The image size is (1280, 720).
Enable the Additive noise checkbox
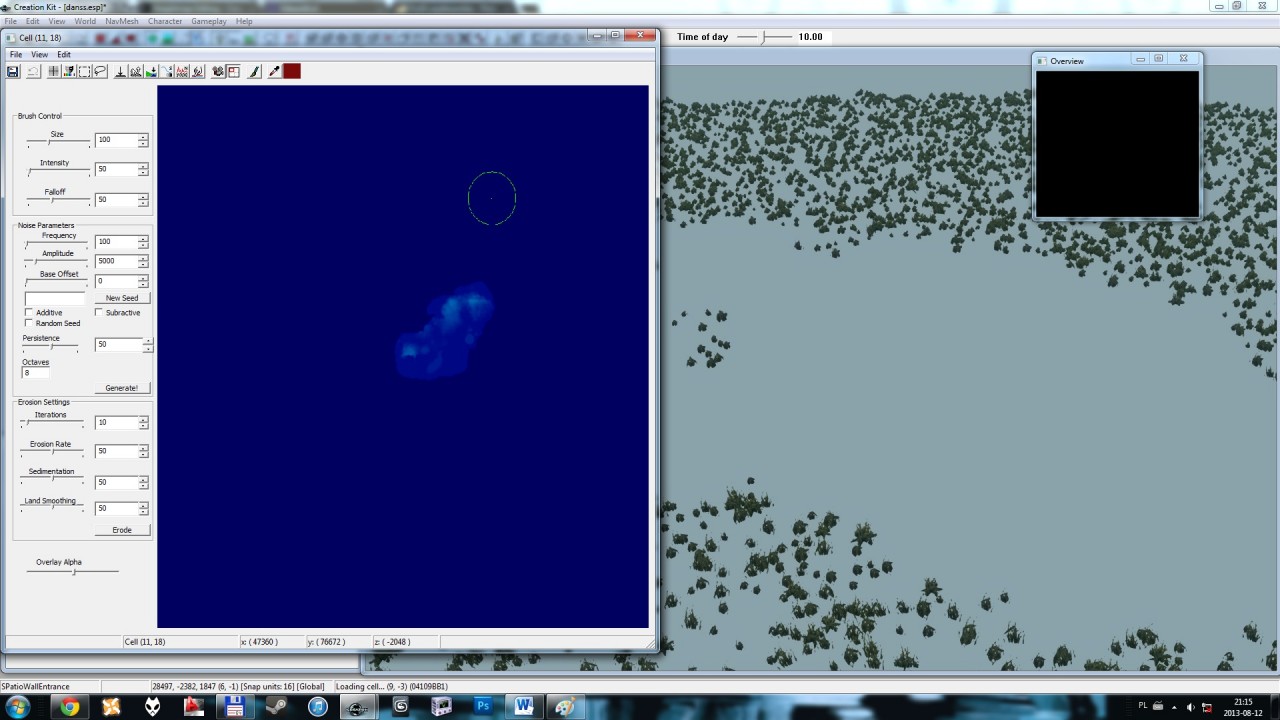[29, 313]
